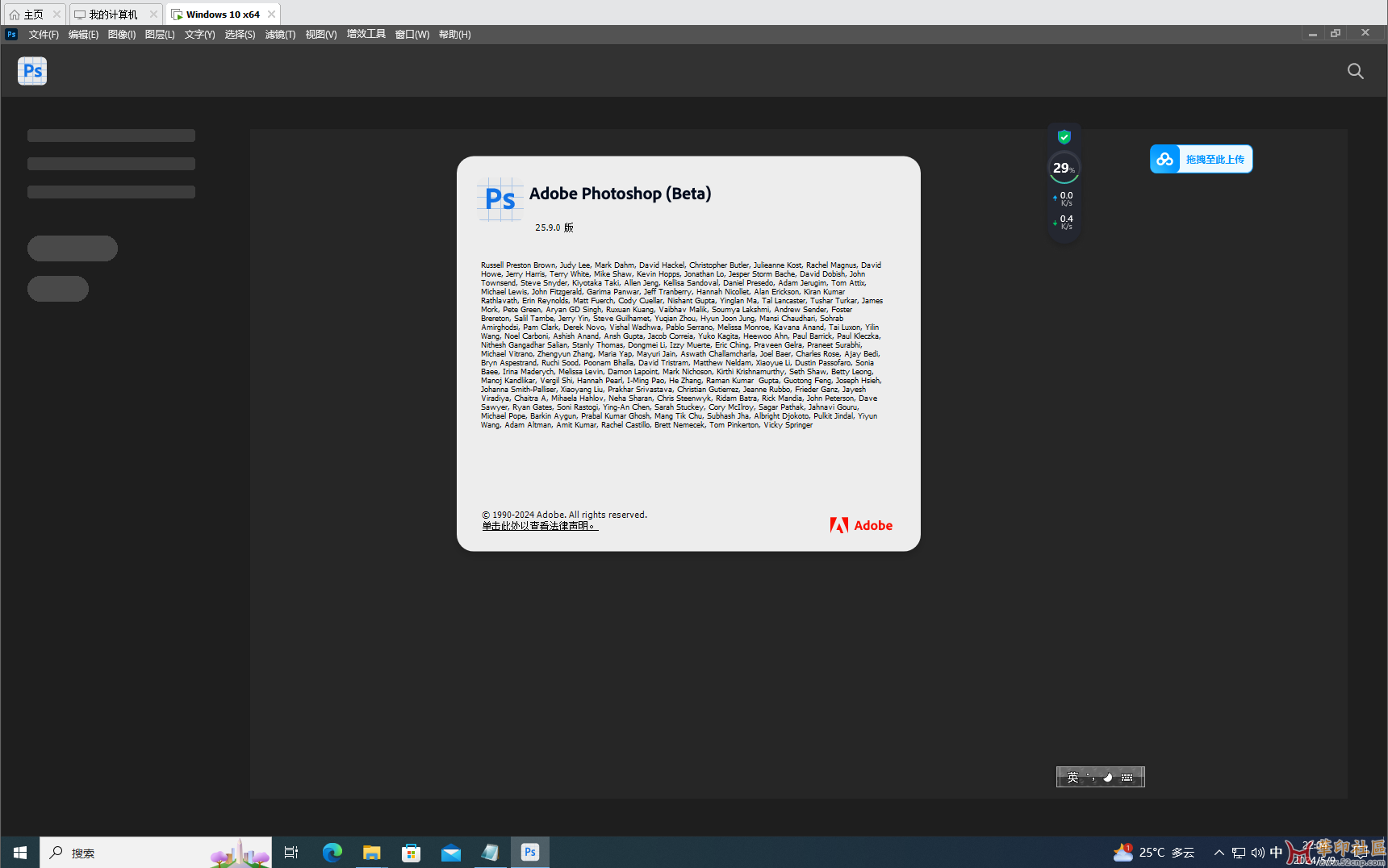The height and width of the screenshot is (868, 1388).
Task: Open the 视图(V) menu
Action: click(x=321, y=35)
